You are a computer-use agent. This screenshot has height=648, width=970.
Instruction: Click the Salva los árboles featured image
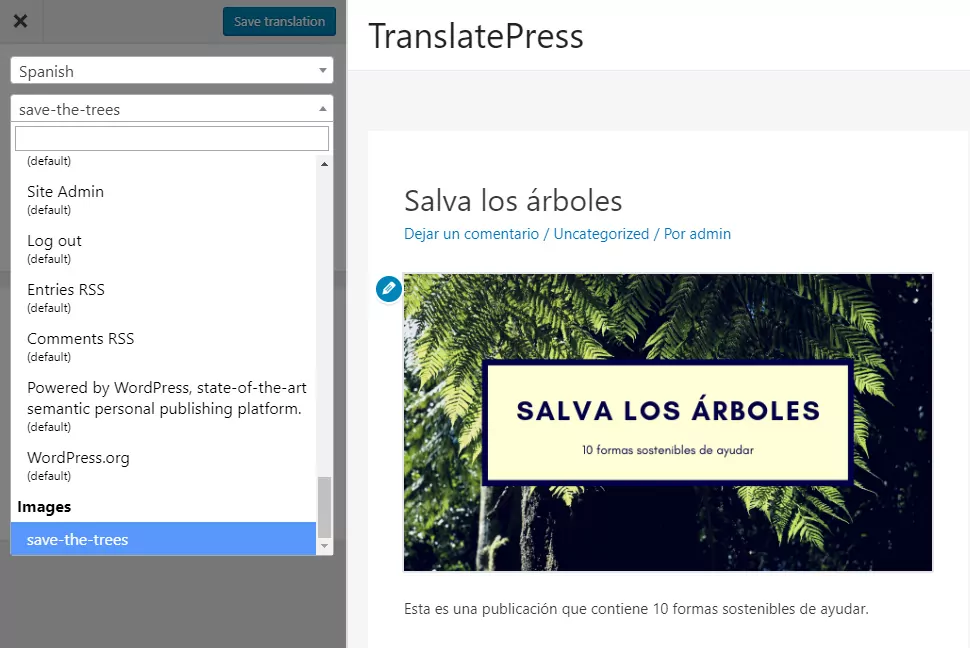(668, 423)
